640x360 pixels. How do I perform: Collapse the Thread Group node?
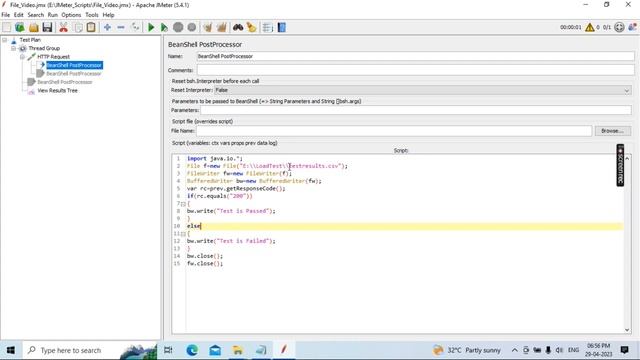click(x=13, y=48)
